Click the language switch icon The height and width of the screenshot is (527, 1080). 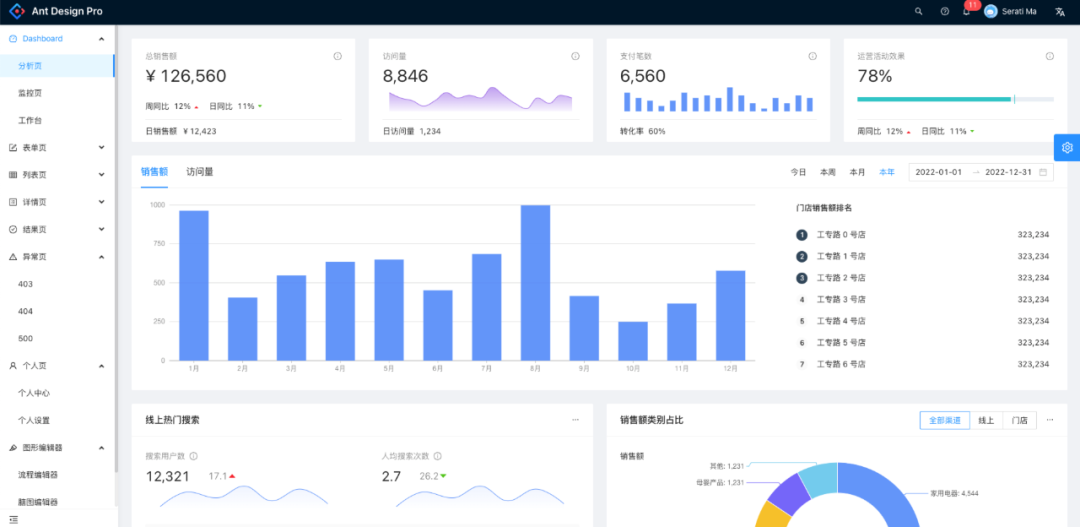coord(1059,11)
